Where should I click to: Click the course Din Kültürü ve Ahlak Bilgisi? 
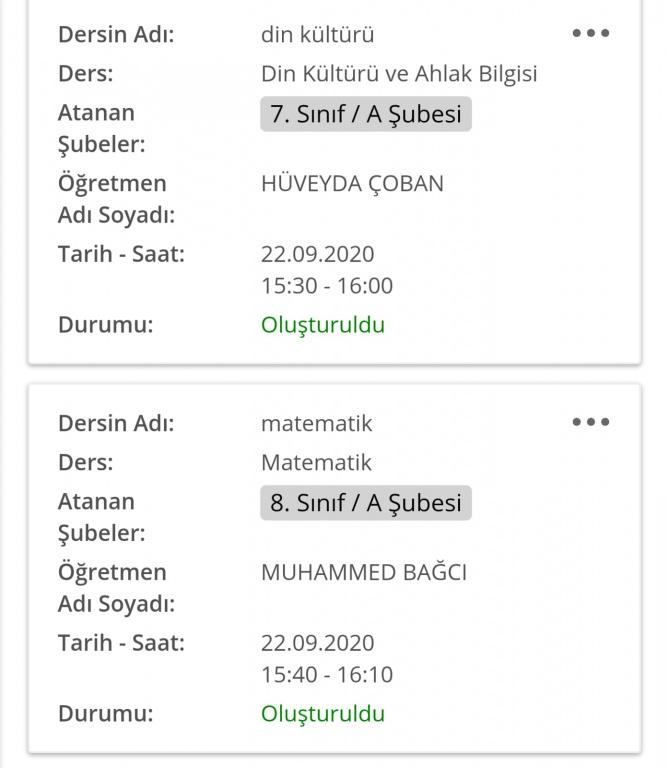click(399, 74)
